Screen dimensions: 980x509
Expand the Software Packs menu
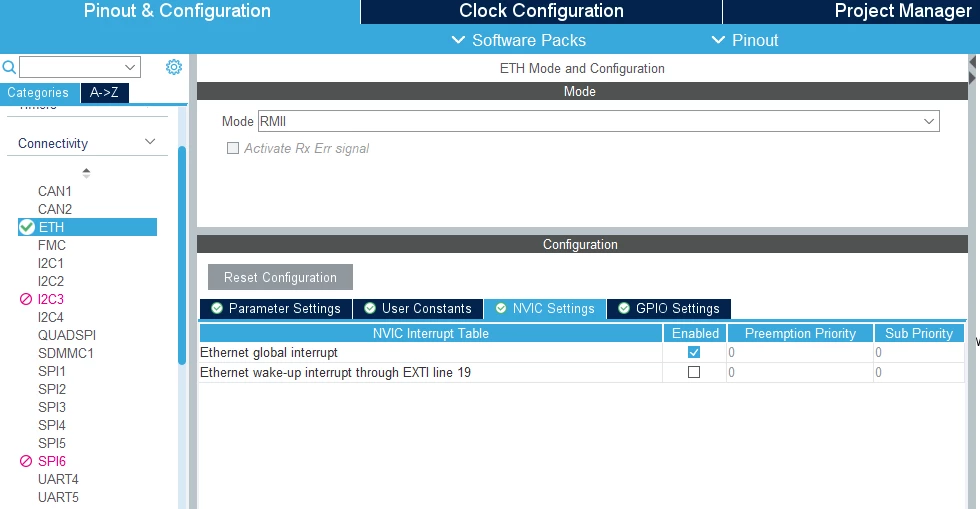point(518,40)
